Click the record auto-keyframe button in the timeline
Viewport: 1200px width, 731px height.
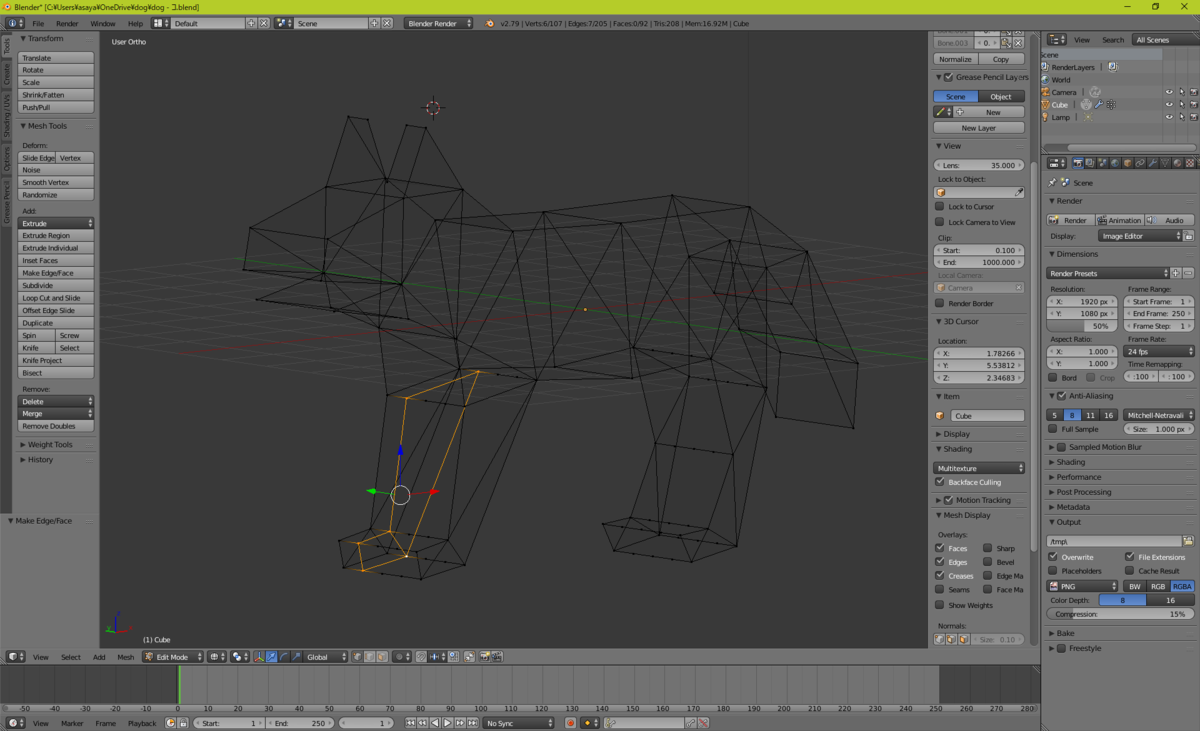click(x=571, y=723)
